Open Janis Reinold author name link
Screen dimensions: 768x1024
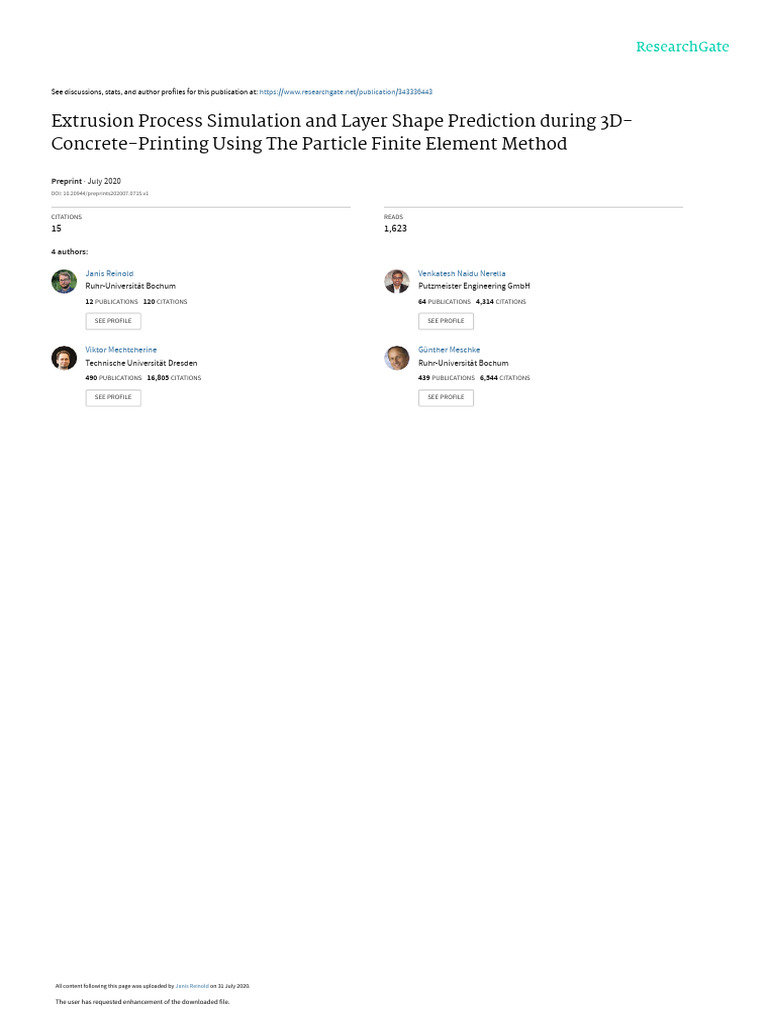[x=109, y=273]
